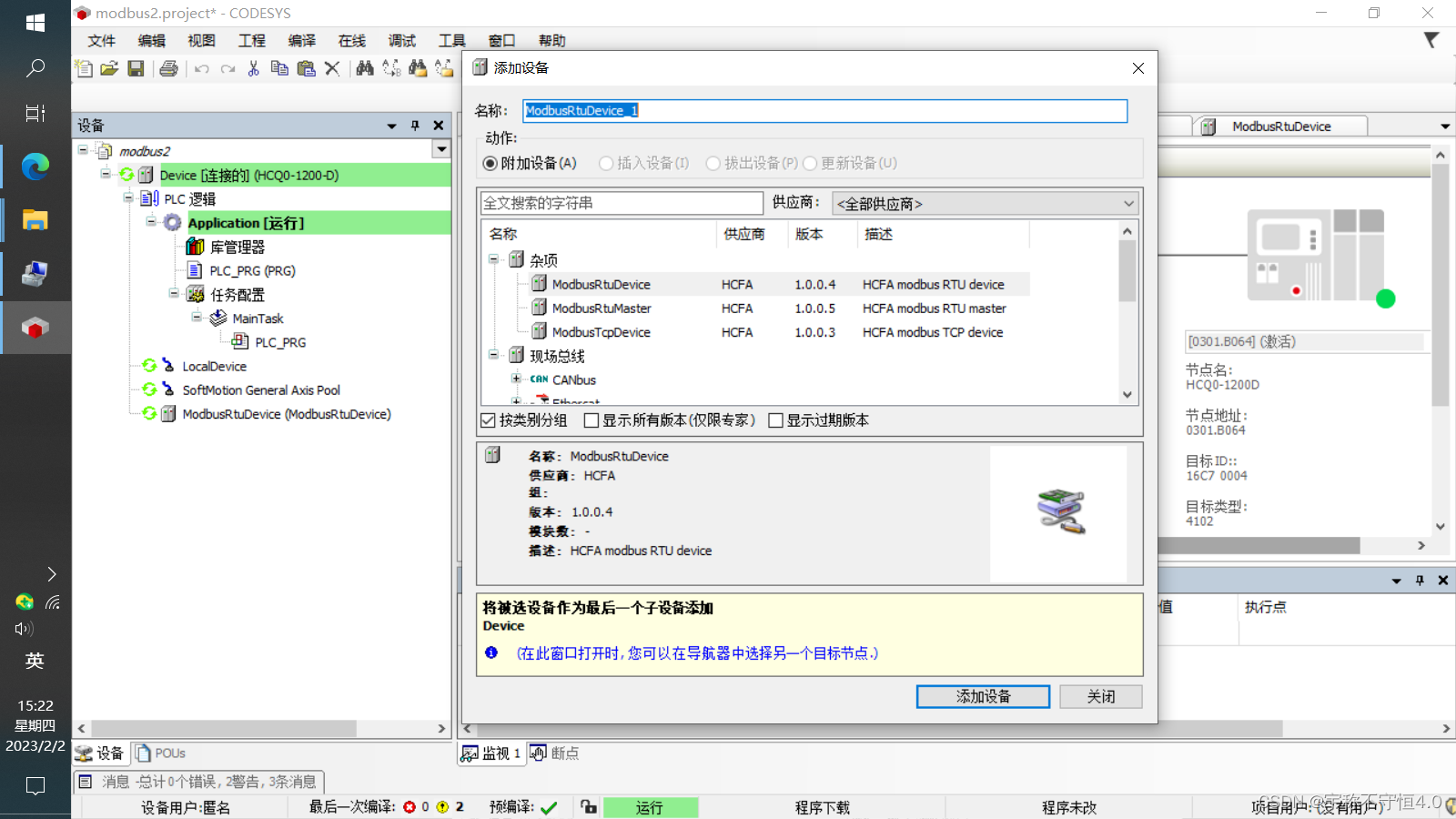Click the Print toolbar icon
The height and width of the screenshot is (819, 1456).
coord(169,68)
